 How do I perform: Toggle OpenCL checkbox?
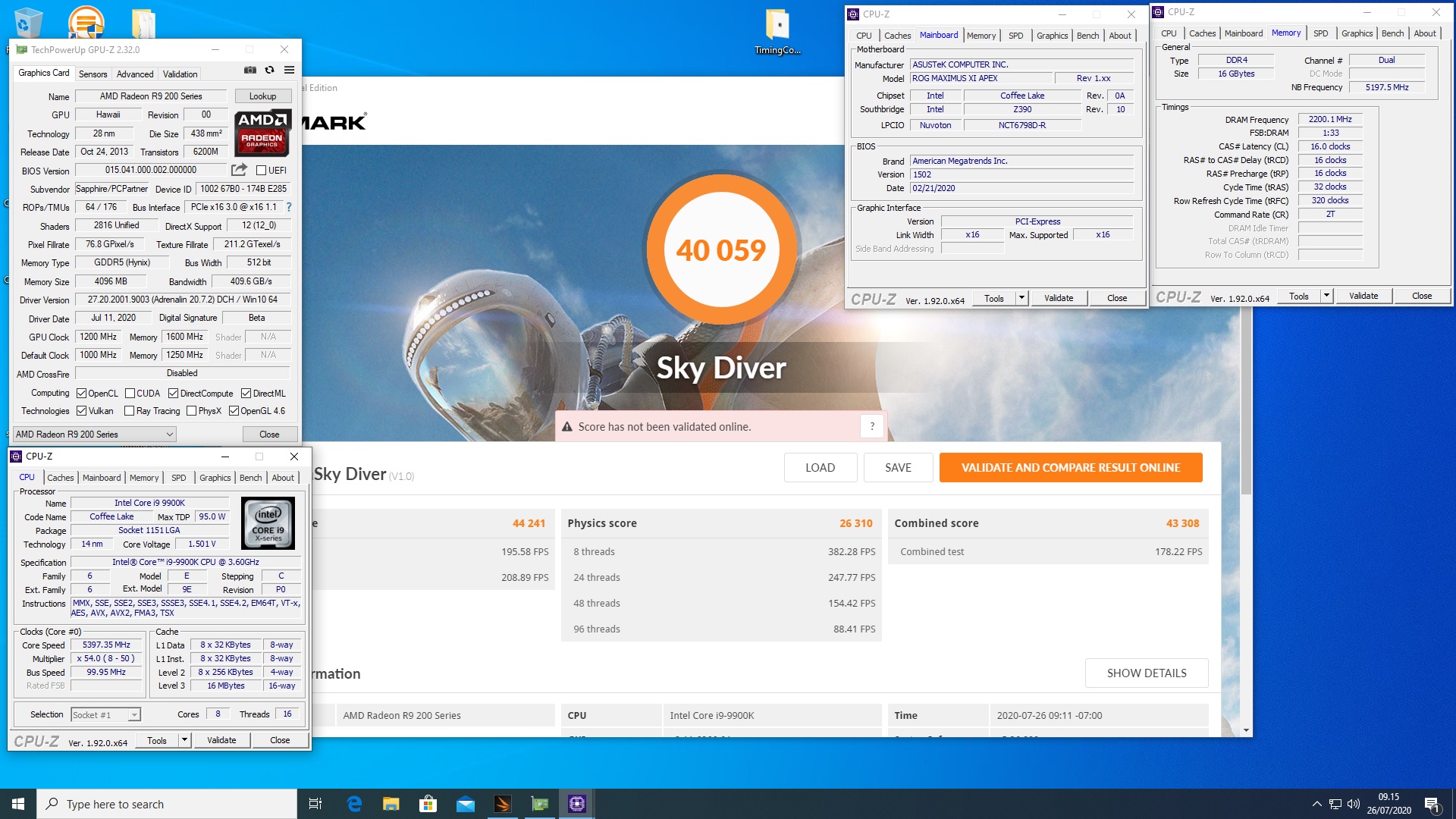82,394
